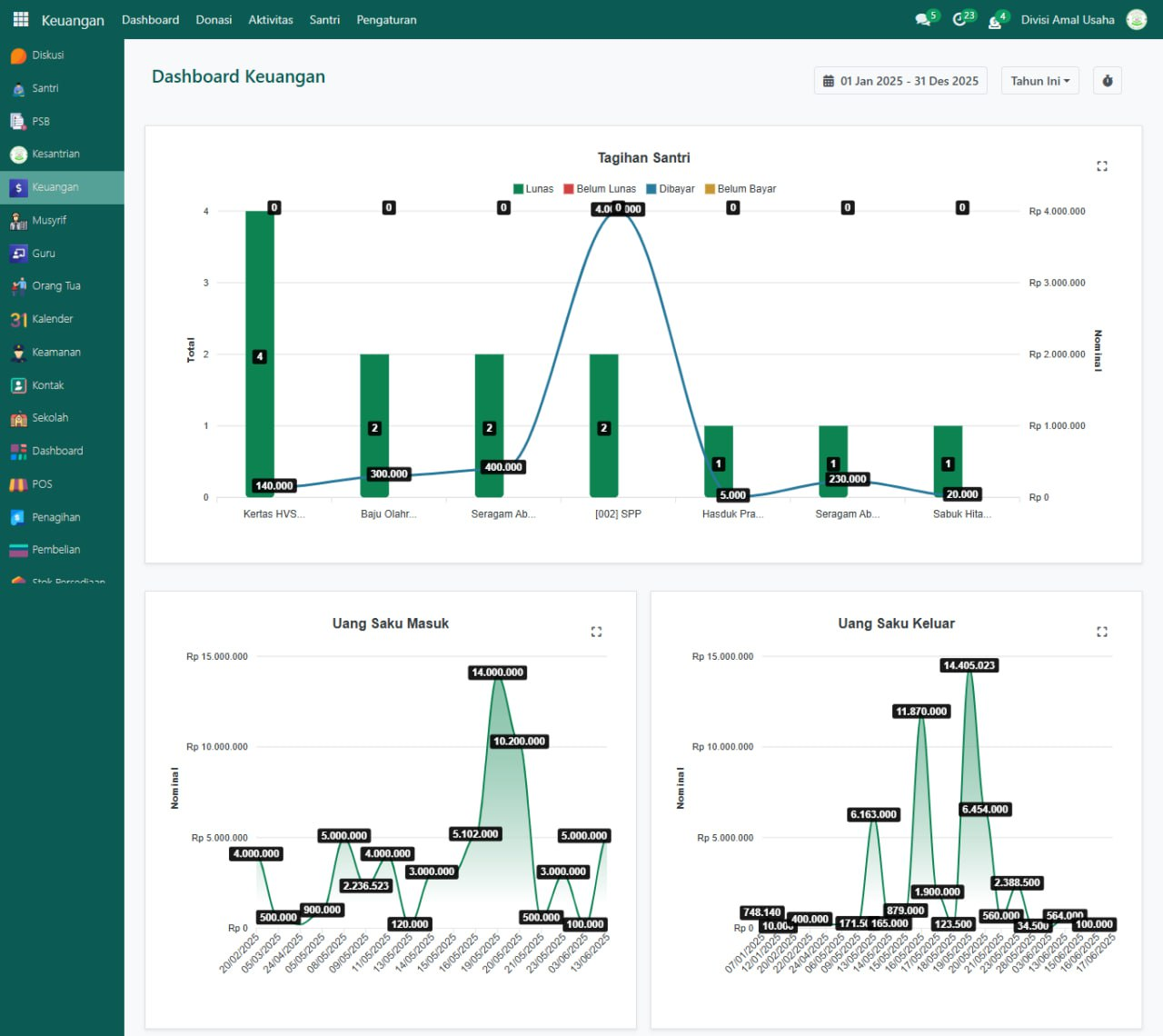
Task: Click the timer icon button beside Tahun Ini
Action: pyautogui.click(x=1107, y=81)
